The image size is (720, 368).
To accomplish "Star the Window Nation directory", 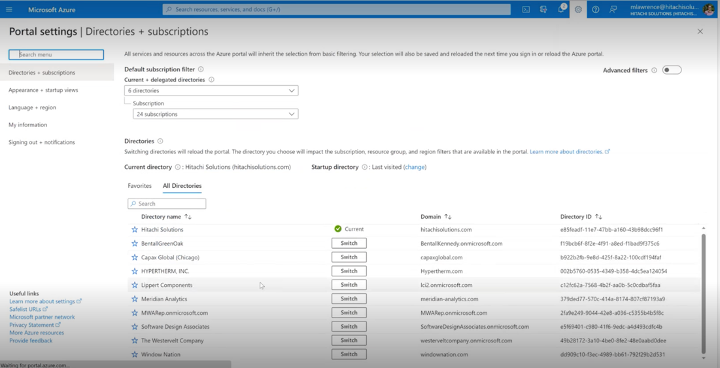I will pos(135,354).
